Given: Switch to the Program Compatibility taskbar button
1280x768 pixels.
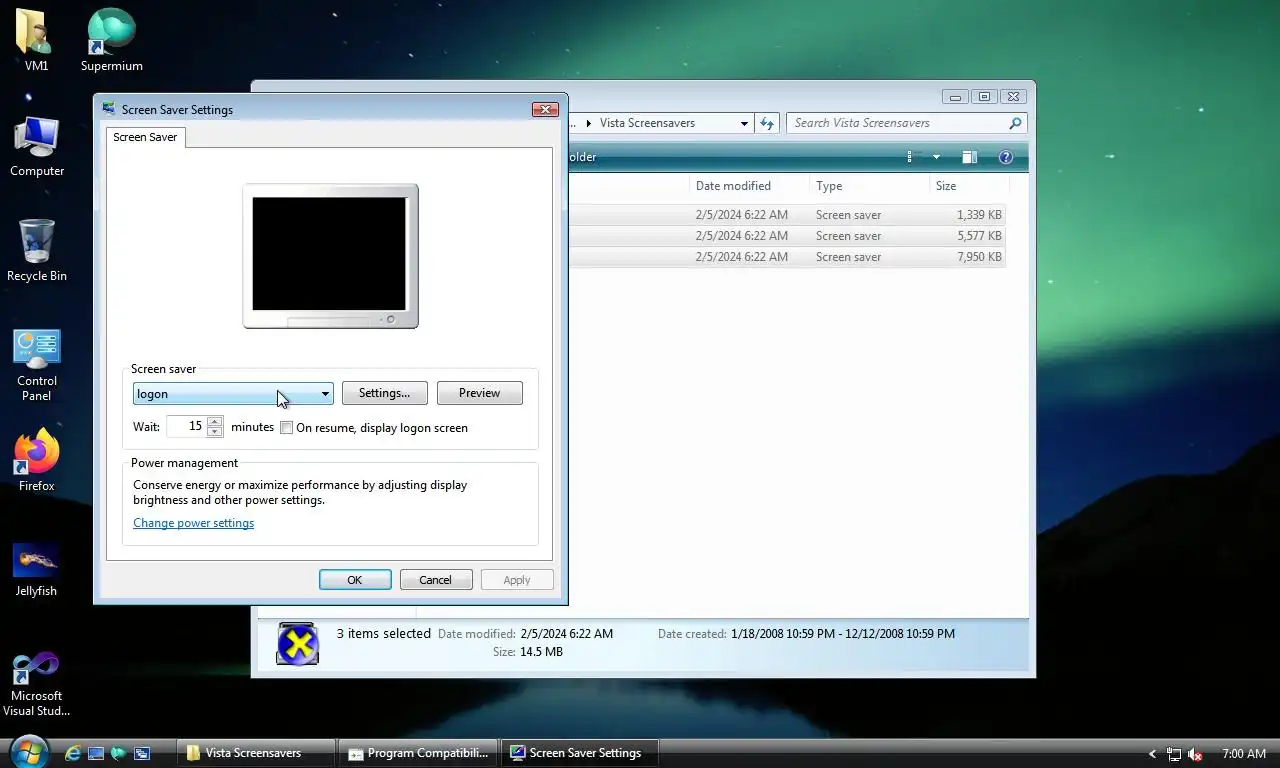Looking at the screenshot, I should [x=418, y=753].
